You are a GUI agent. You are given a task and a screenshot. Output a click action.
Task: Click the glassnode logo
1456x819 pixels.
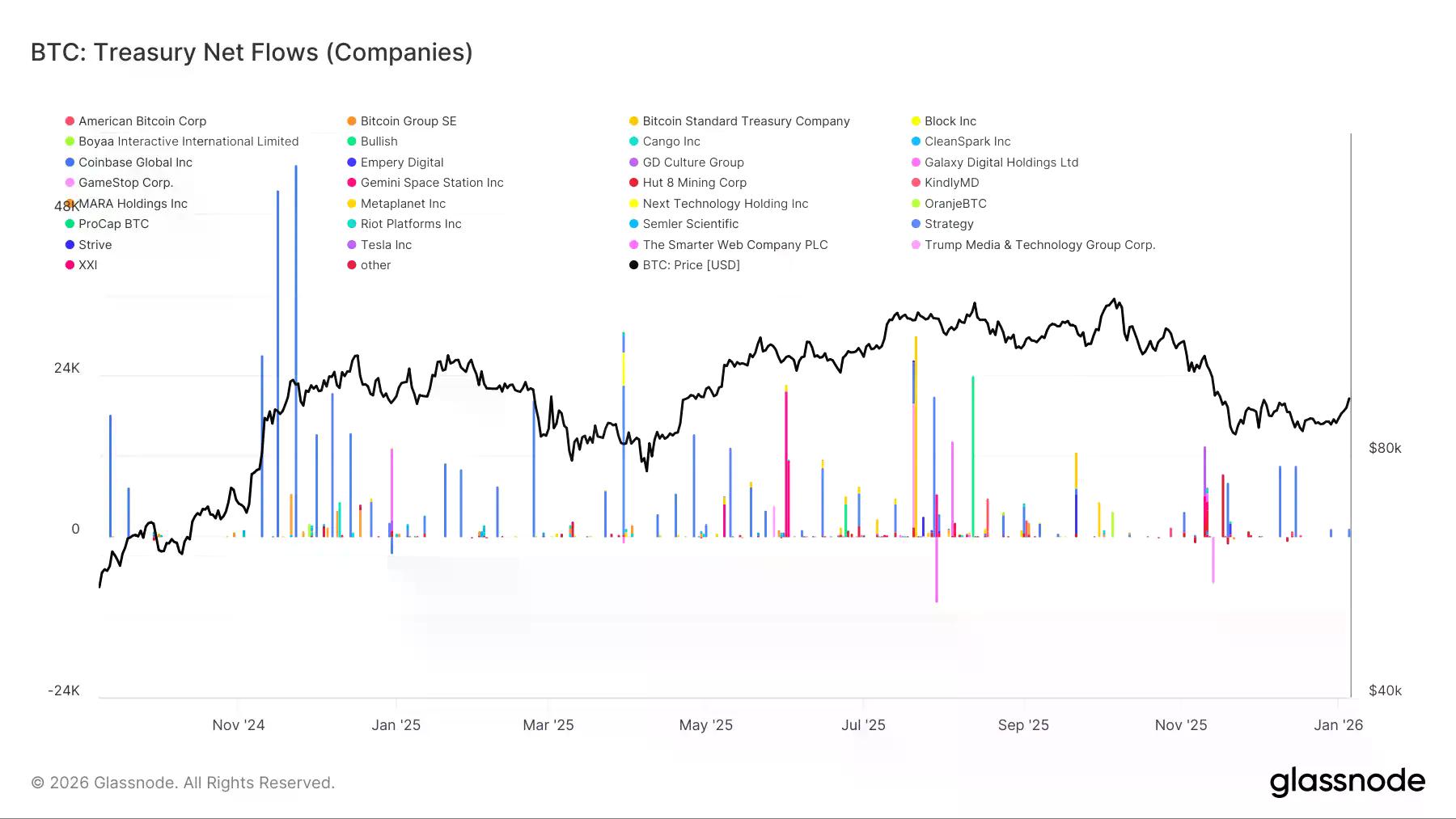point(1347,782)
